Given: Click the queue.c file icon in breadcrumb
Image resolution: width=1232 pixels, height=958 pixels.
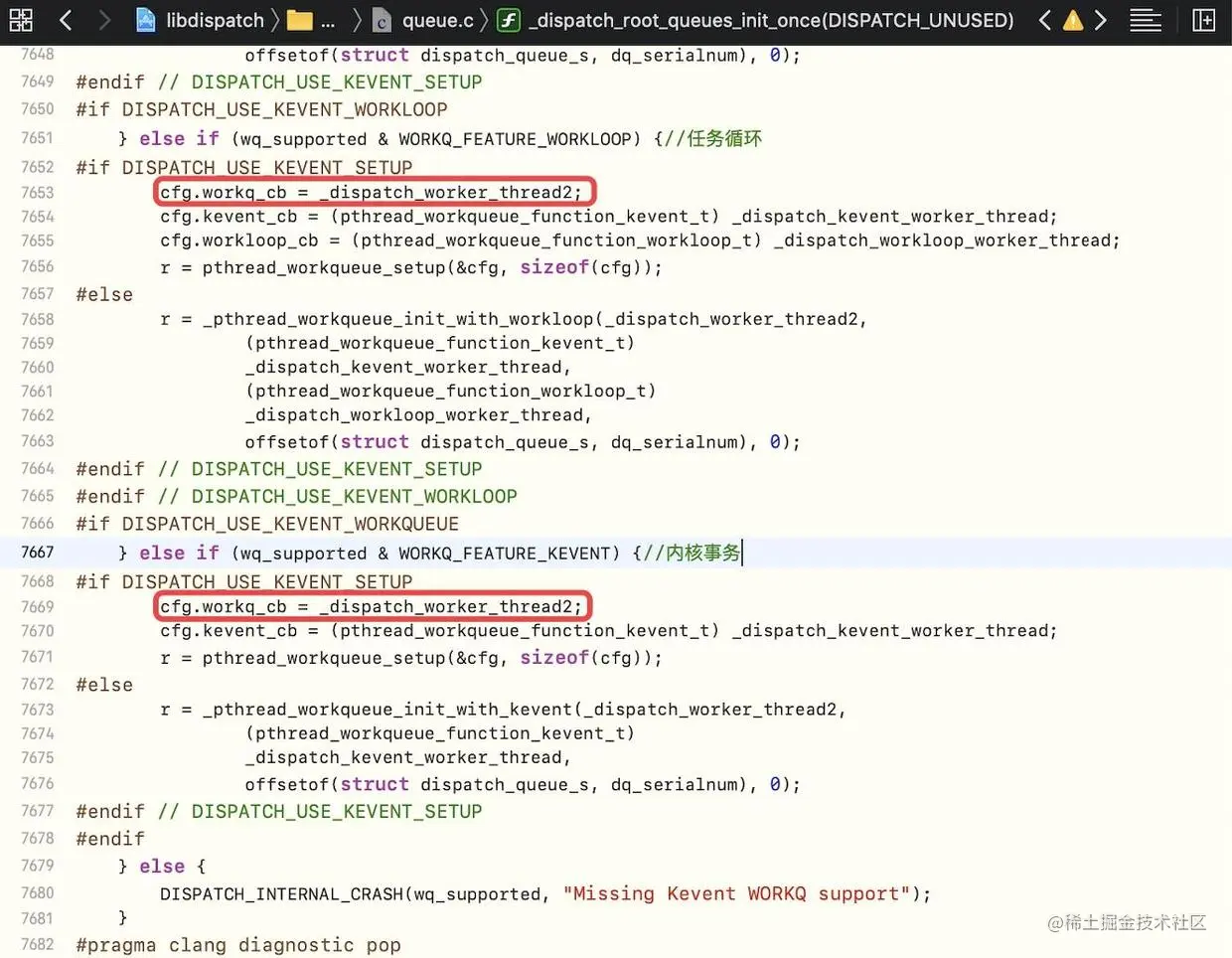Looking at the screenshot, I should point(382,20).
